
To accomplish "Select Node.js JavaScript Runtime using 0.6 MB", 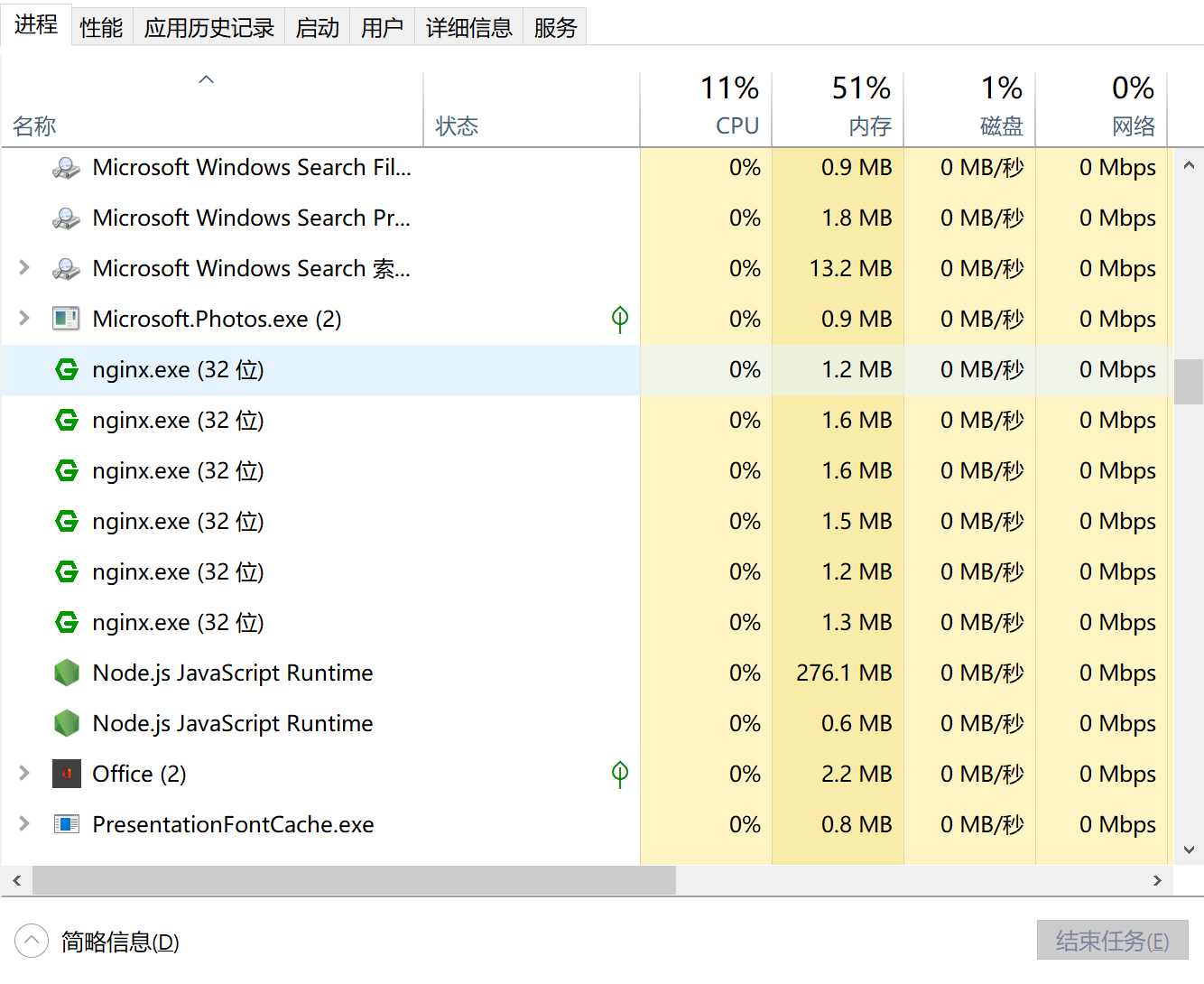I will click(x=233, y=724).
